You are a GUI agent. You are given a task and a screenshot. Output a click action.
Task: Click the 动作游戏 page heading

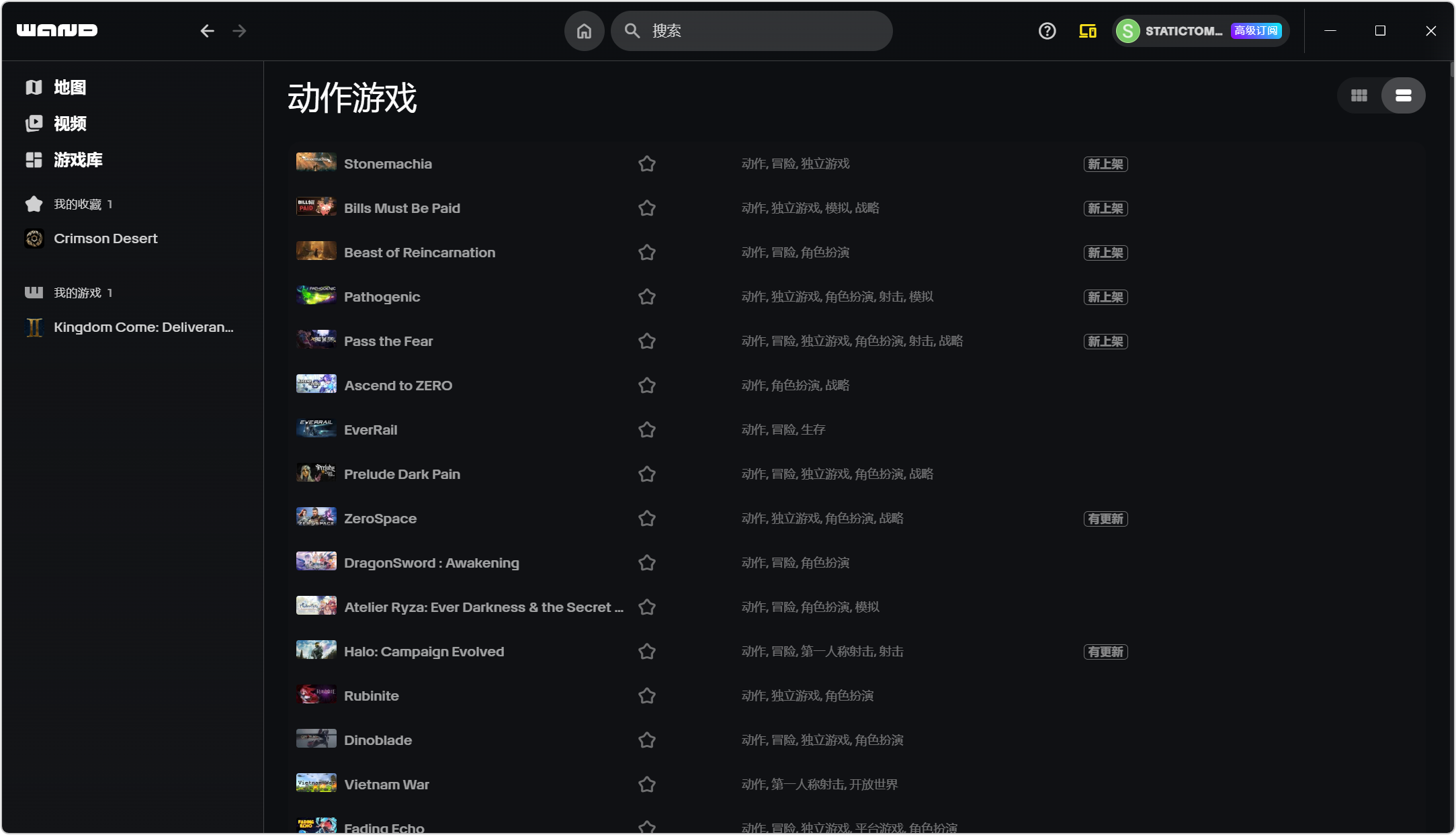(352, 98)
